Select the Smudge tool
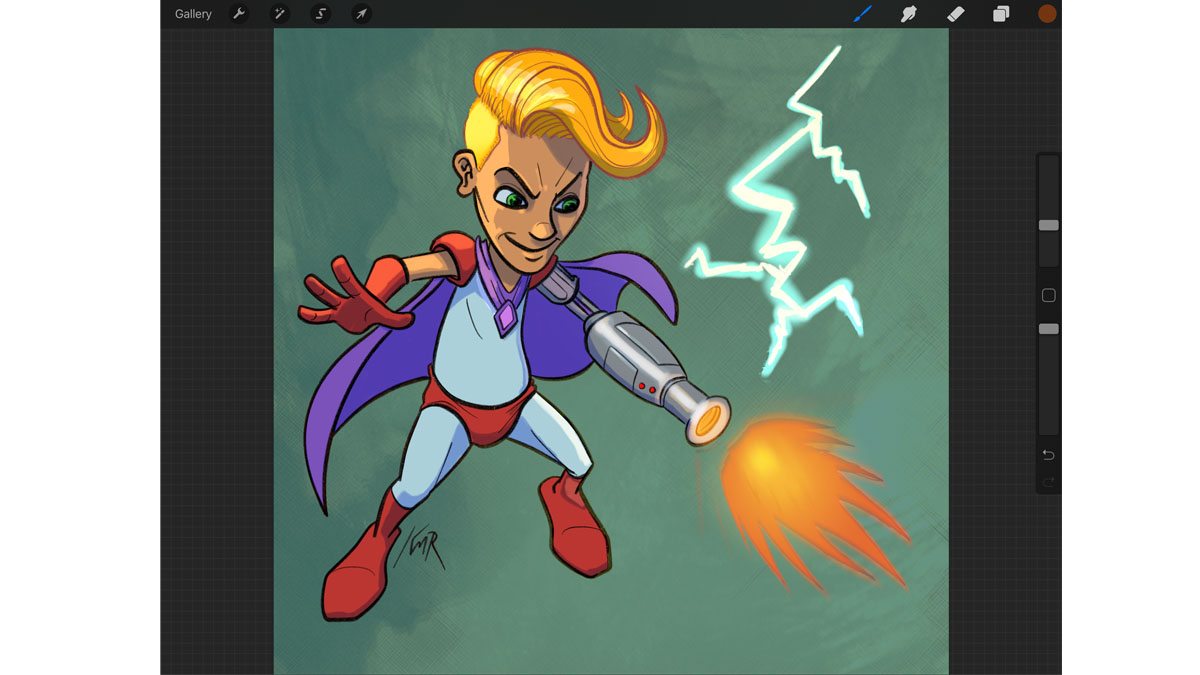The image size is (1200, 675). pos(909,14)
